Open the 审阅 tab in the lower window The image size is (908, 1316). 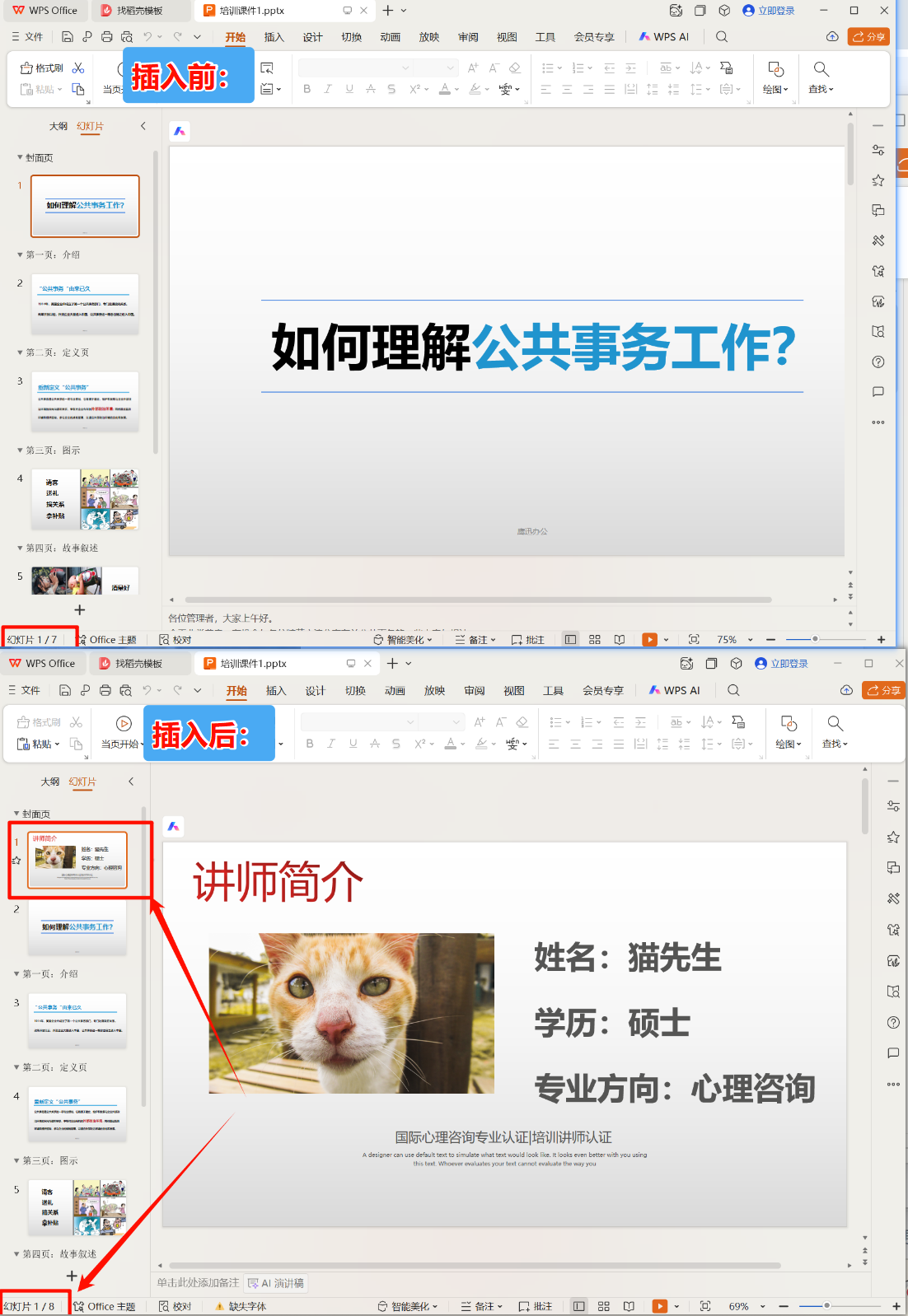(x=474, y=691)
